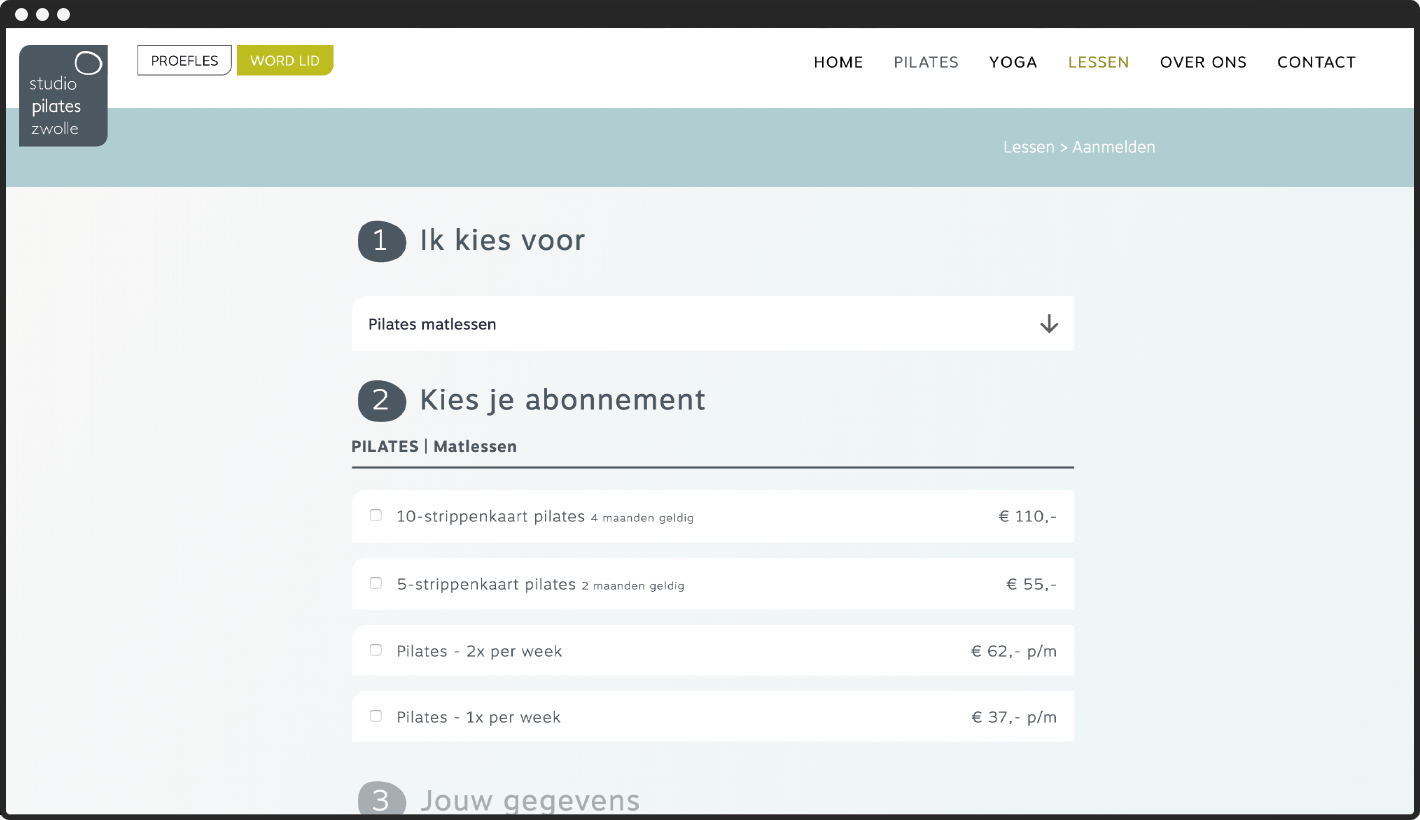Click the studio pilates zwolle logo
Image resolution: width=1420 pixels, height=820 pixels.
[x=63, y=96]
